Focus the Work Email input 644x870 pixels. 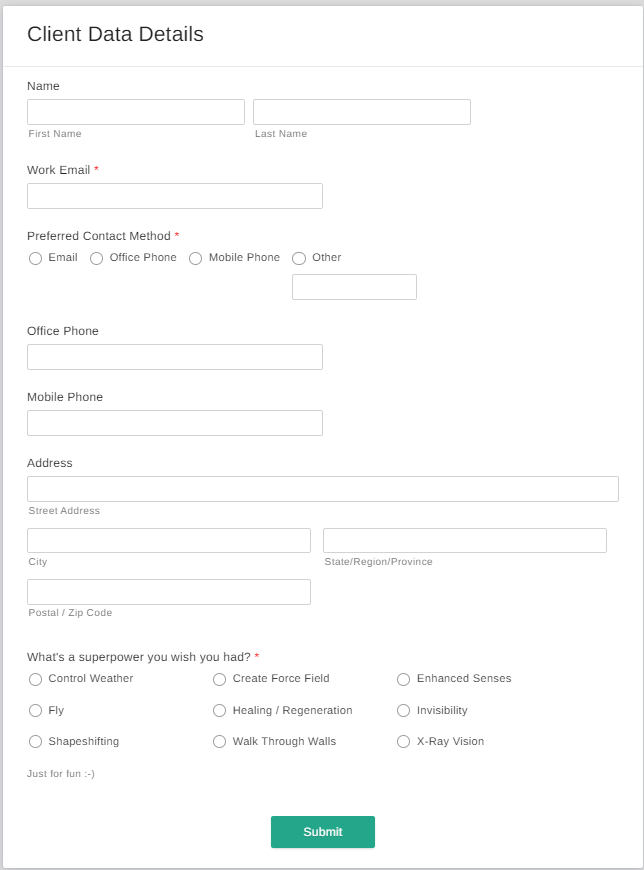pos(175,196)
